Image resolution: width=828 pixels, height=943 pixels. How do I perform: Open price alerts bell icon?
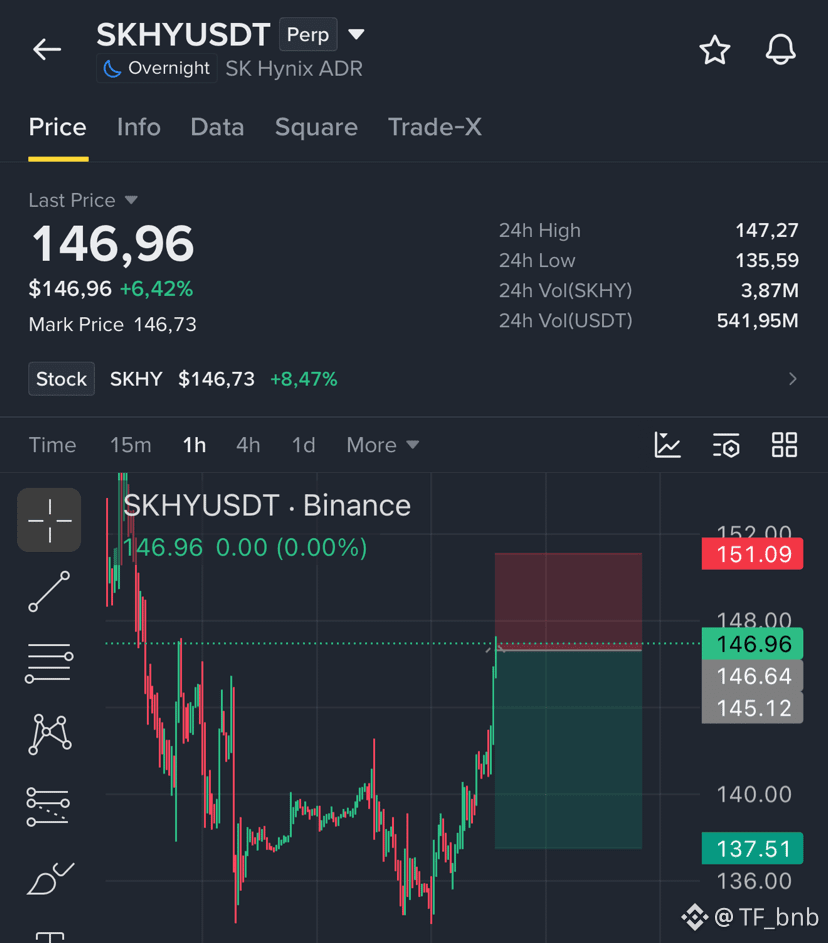tap(780, 49)
